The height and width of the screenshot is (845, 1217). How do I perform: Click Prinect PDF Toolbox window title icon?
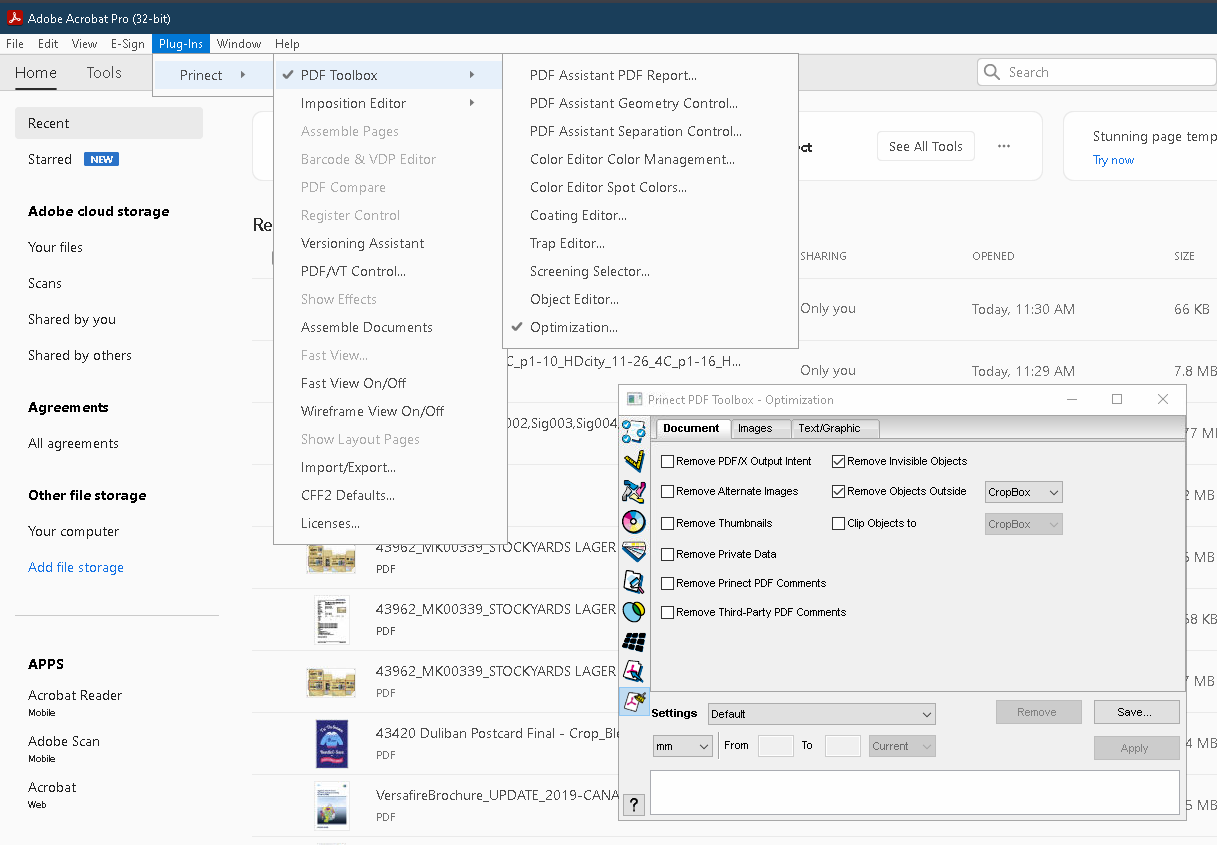point(634,399)
